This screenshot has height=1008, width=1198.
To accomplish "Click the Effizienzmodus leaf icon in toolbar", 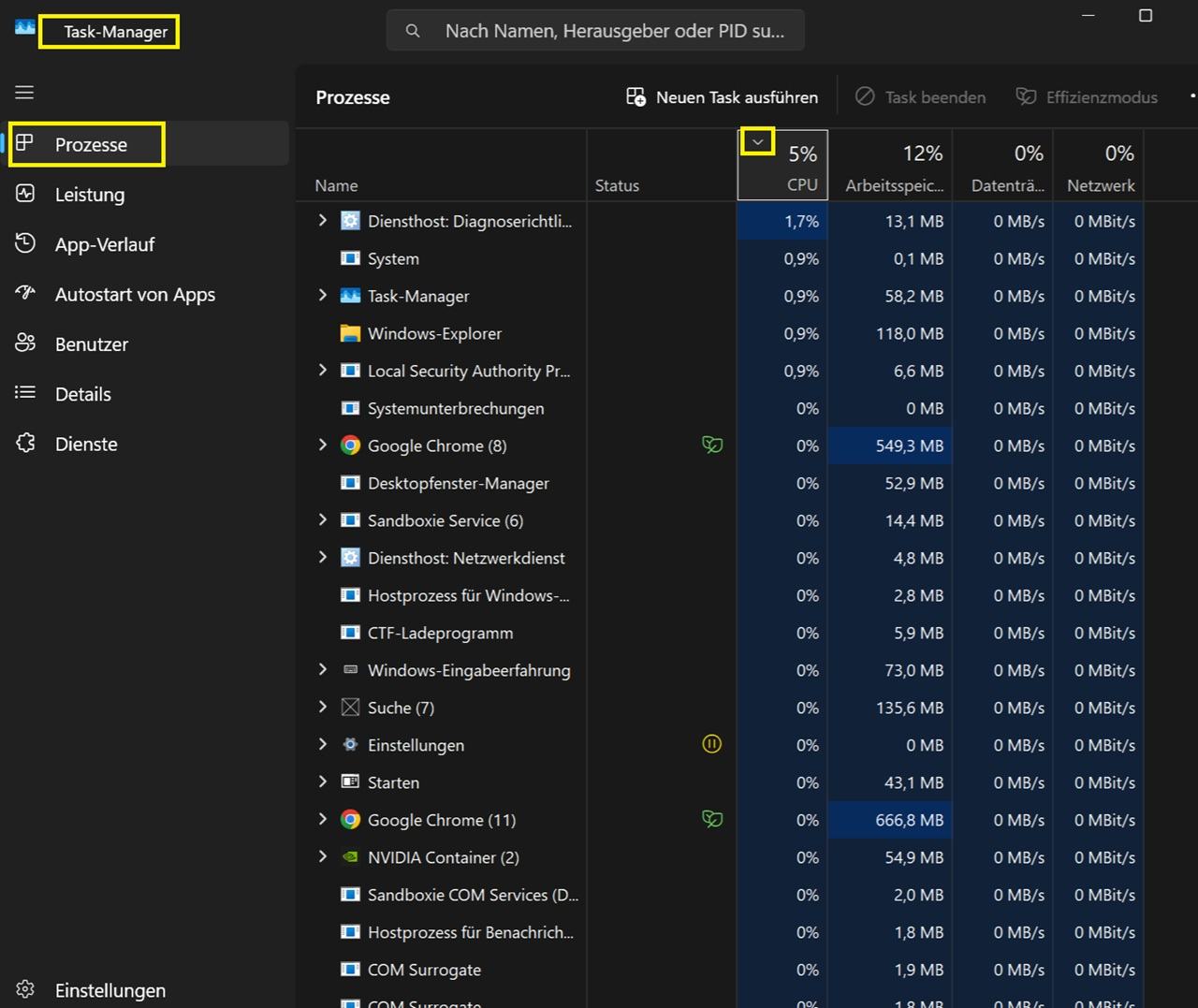I will tap(1026, 96).
